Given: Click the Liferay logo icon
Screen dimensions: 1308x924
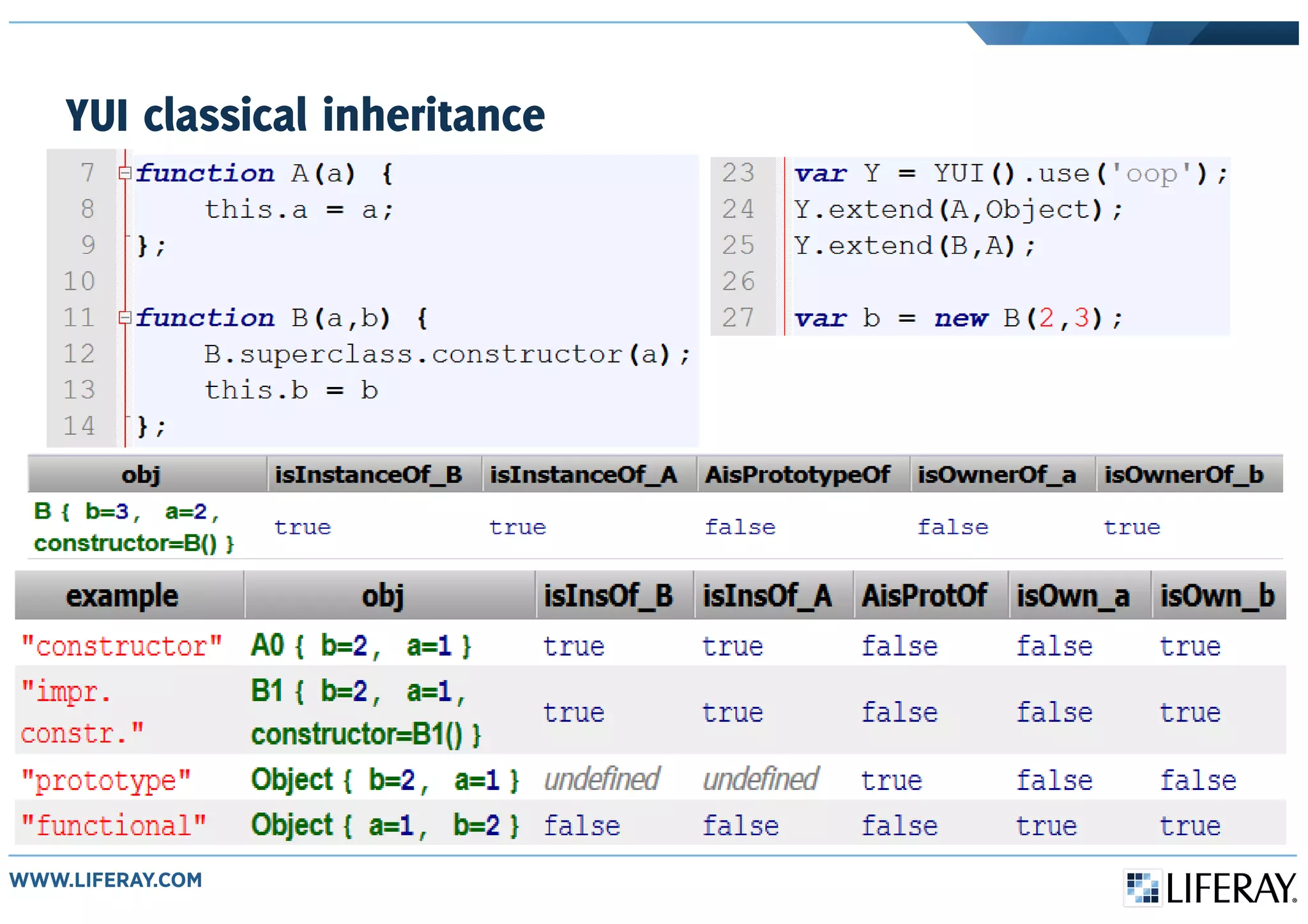Looking at the screenshot, I should pyautogui.click(x=1143, y=888).
